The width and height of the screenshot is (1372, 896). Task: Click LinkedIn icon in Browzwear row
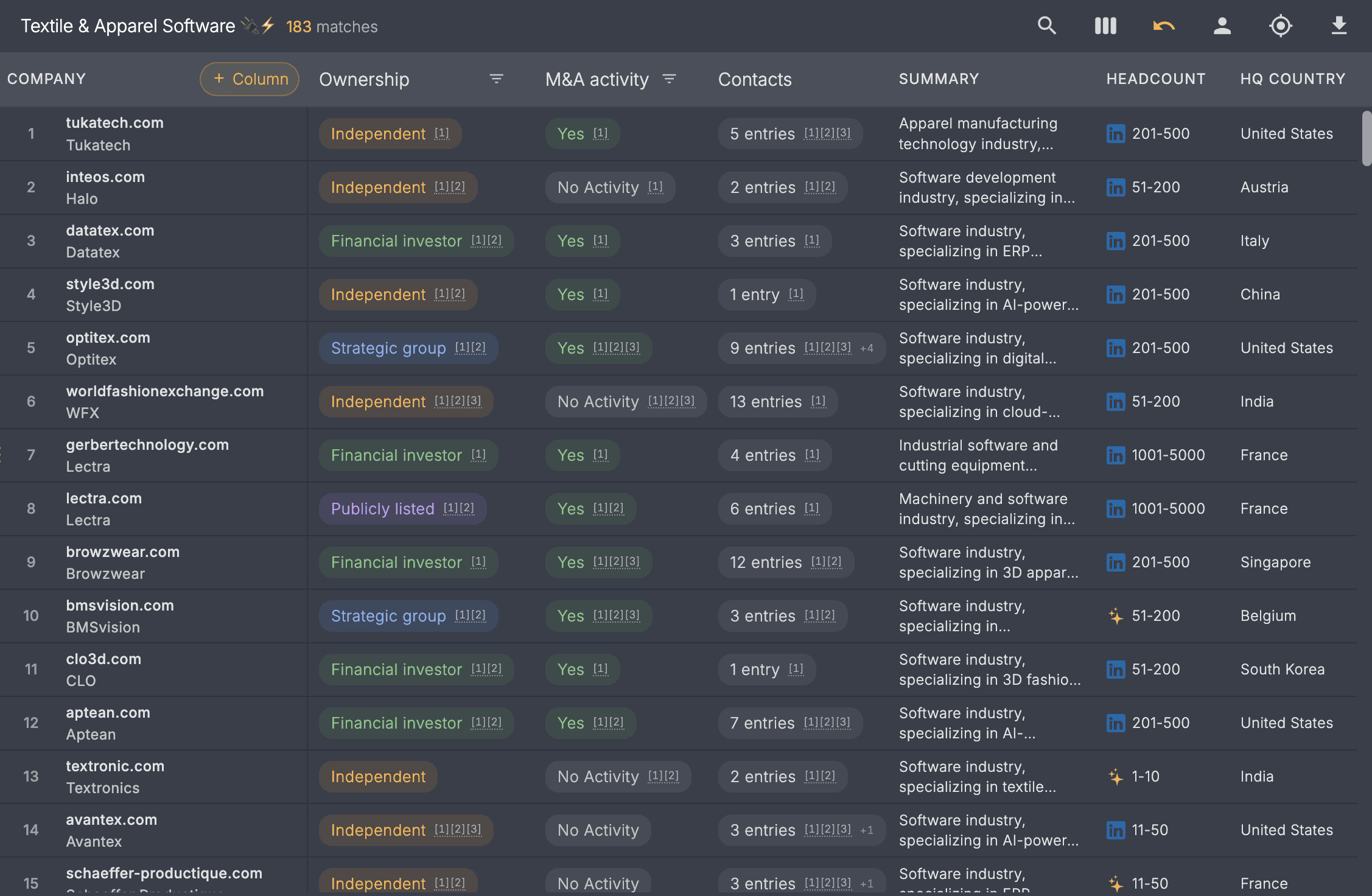(1116, 562)
